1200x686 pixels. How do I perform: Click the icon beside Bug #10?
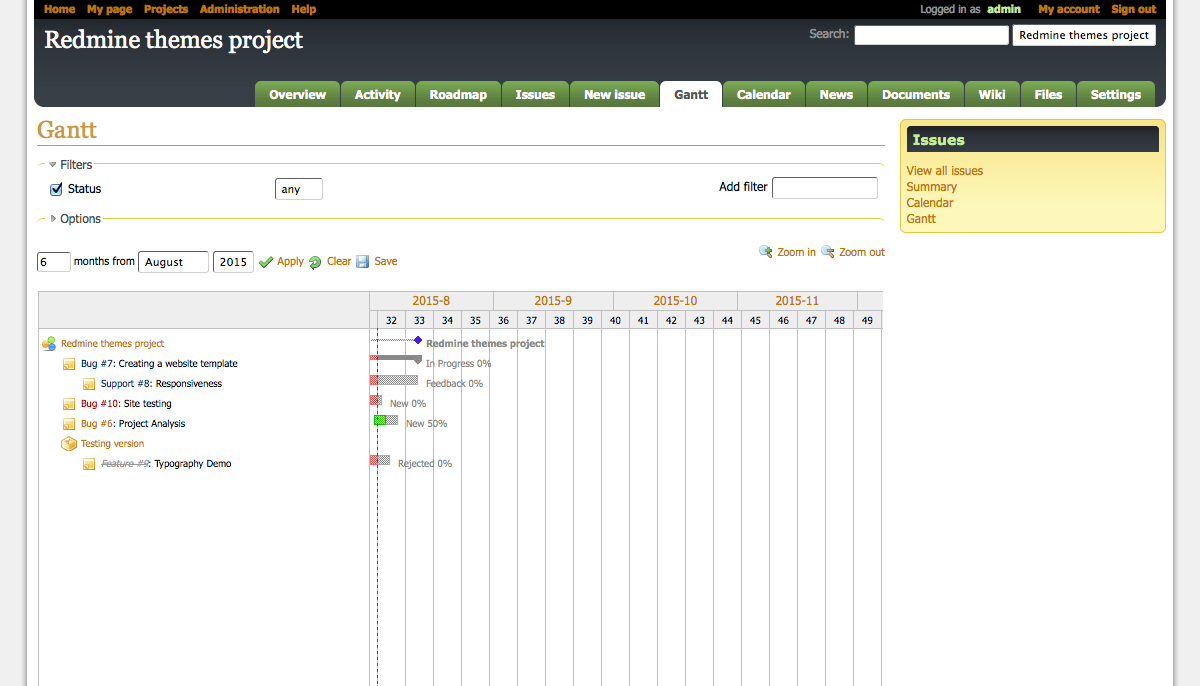(69, 404)
